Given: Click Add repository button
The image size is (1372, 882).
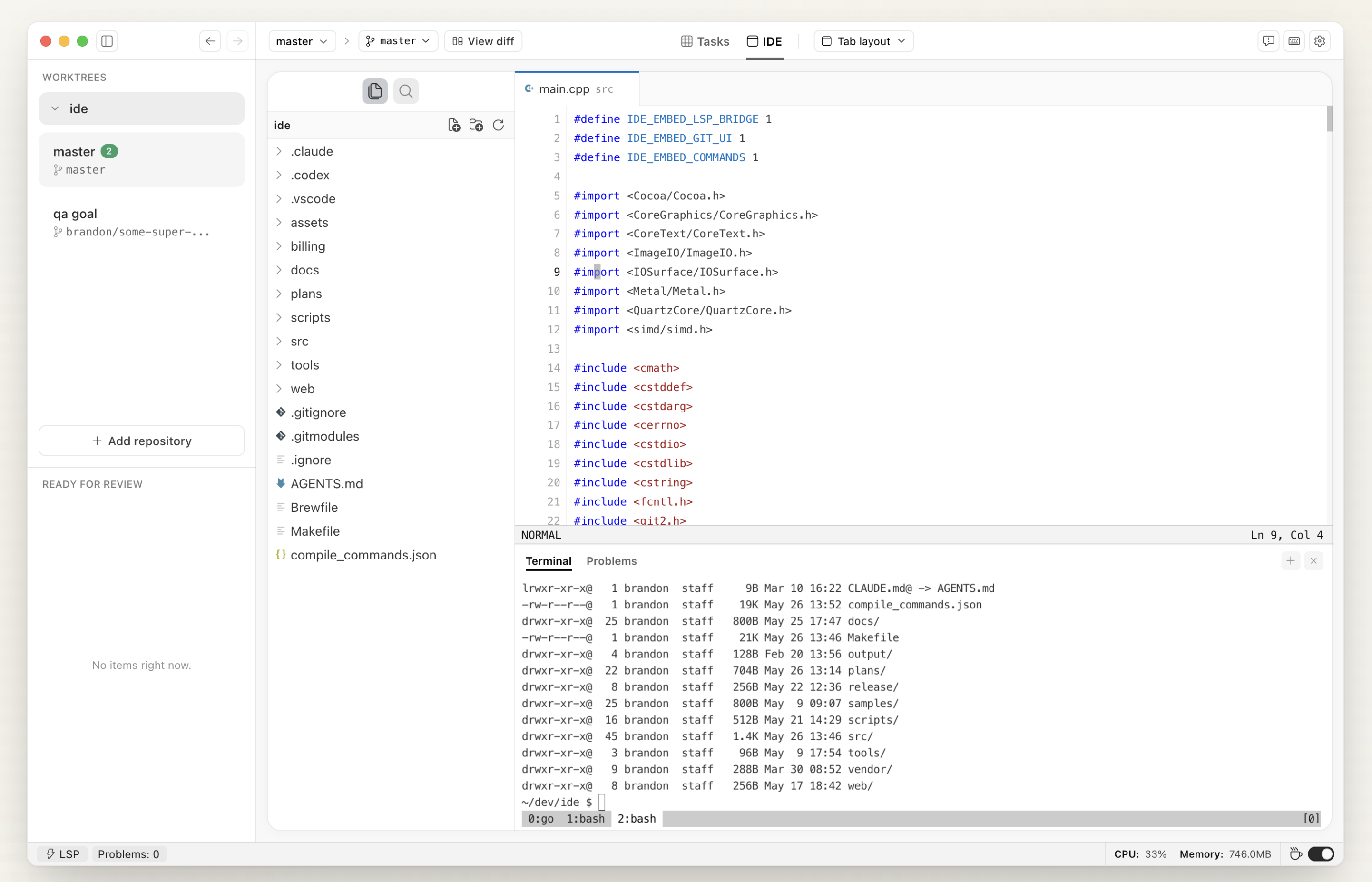Looking at the screenshot, I should click(x=141, y=441).
